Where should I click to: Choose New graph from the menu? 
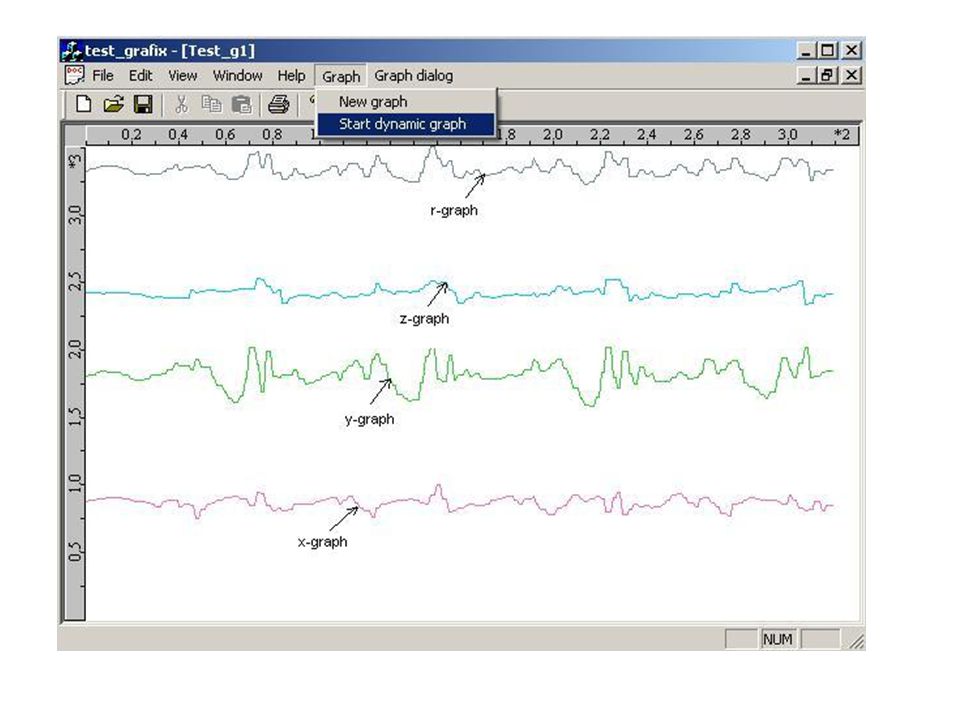coord(406,102)
